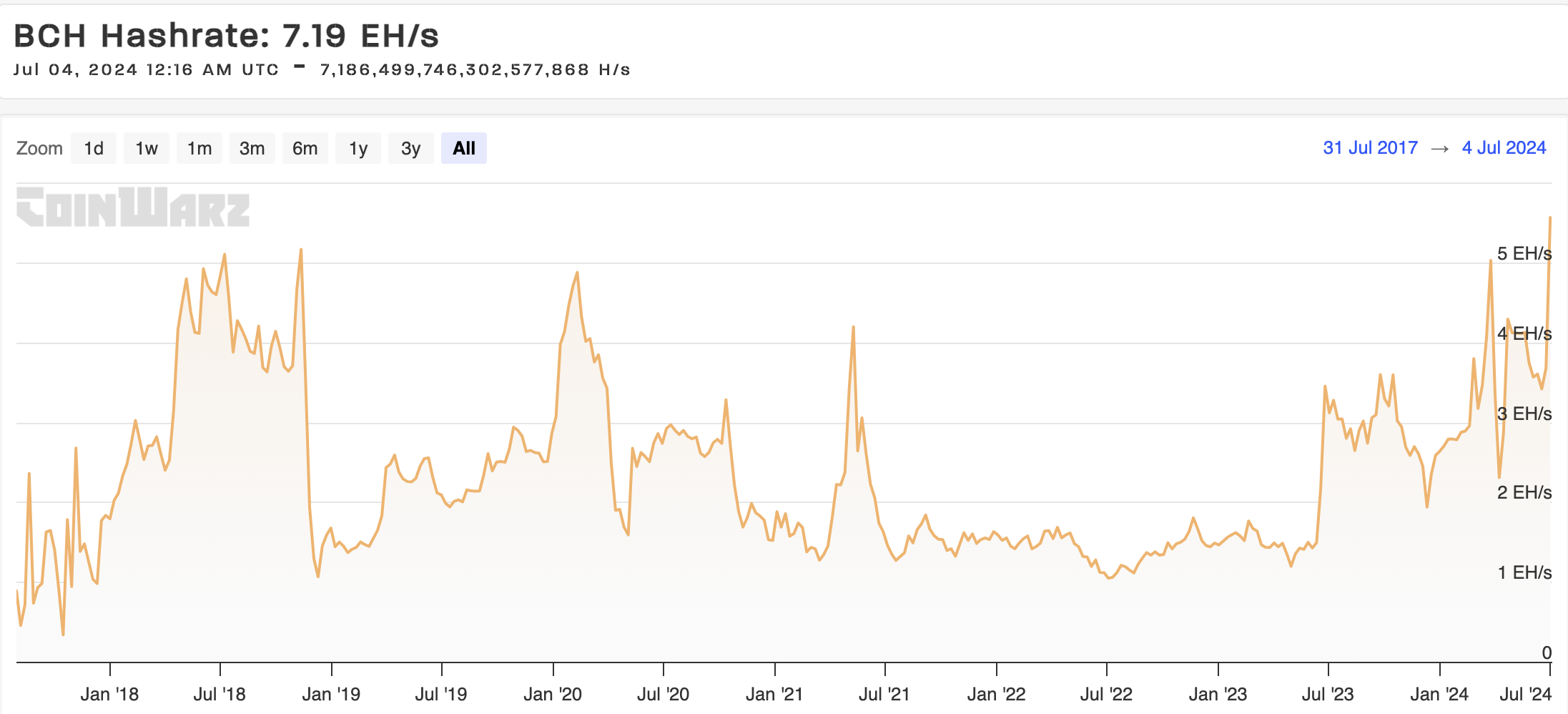Click the Jan '22 x-axis label
The width and height of the screenshot is (1568, 714).
996,694
